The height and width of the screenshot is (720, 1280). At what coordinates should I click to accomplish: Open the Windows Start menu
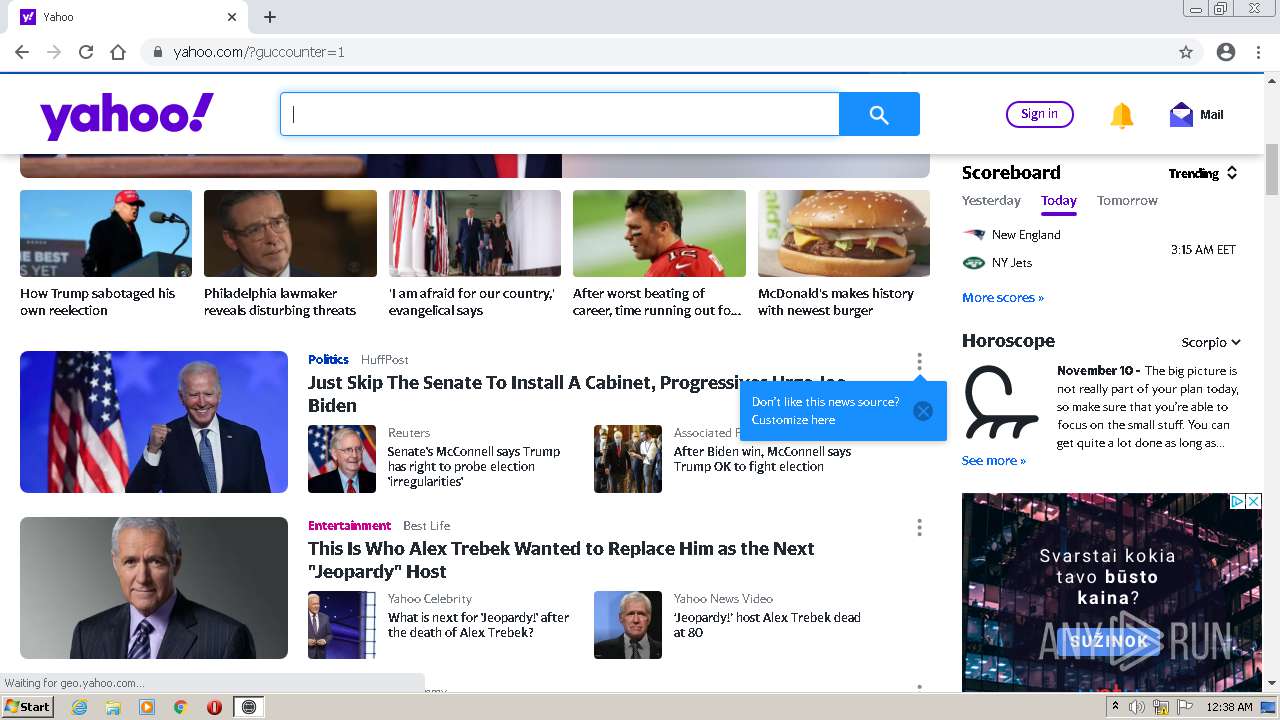tap(28, 707)
